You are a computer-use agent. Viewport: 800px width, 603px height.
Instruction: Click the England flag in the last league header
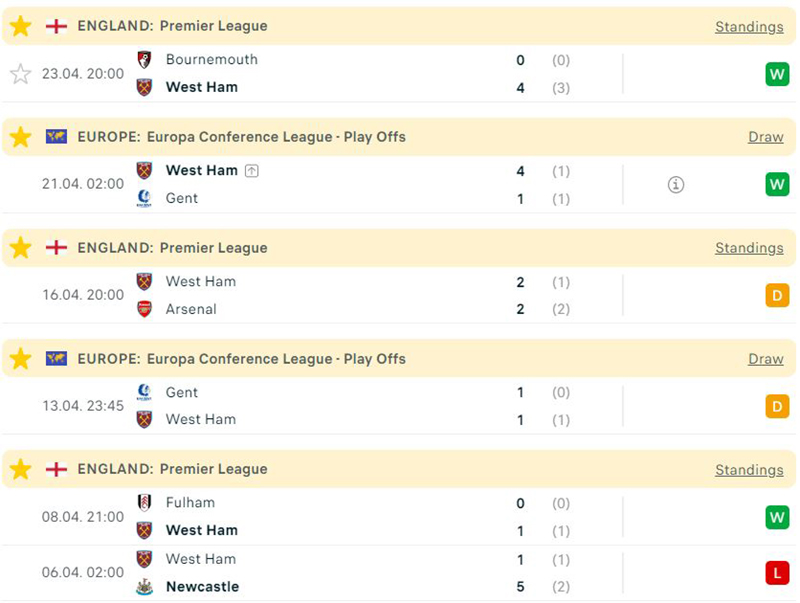56,469
